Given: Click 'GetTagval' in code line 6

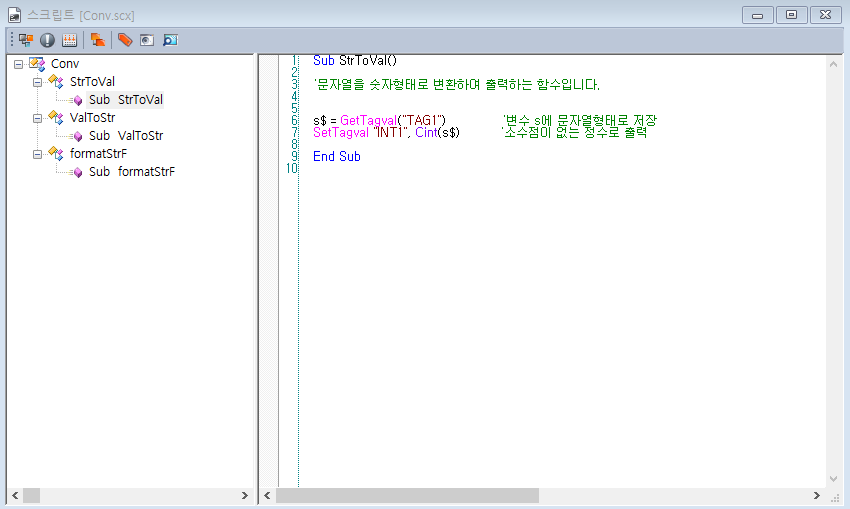Looking at the screenshot, I should [369, 120].
